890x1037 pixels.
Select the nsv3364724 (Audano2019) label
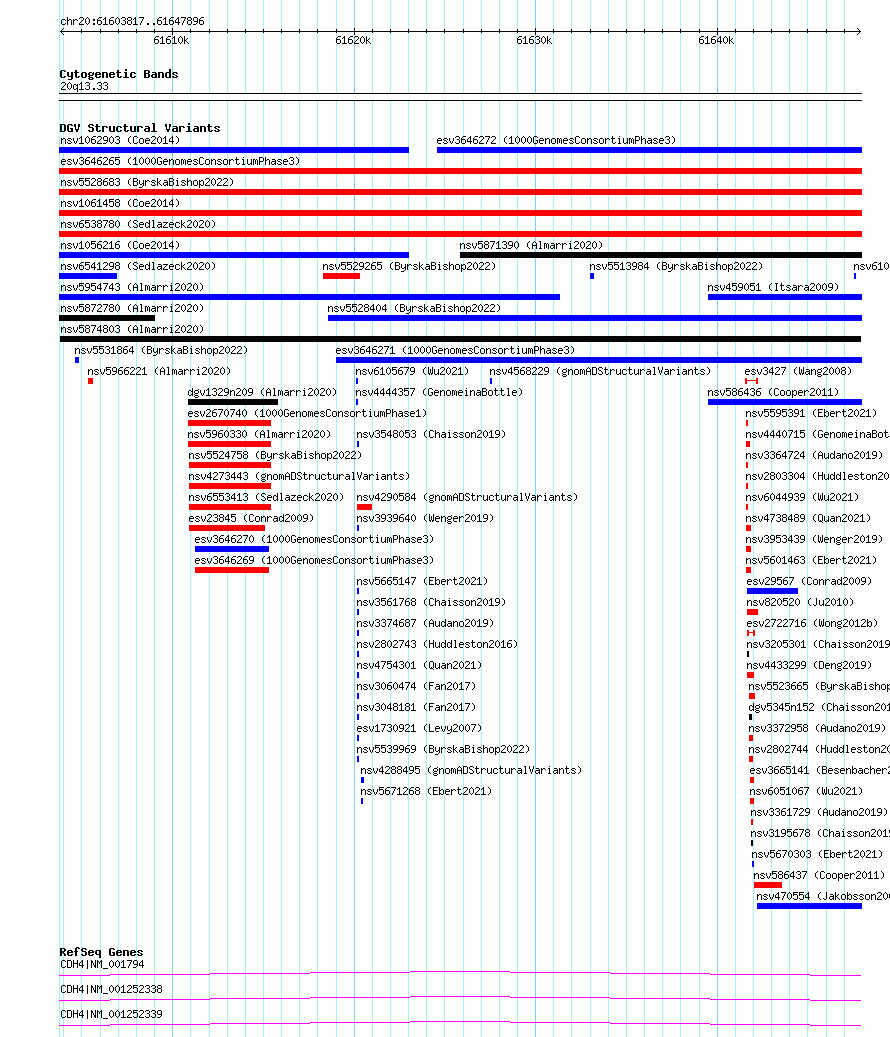[814, 456]
